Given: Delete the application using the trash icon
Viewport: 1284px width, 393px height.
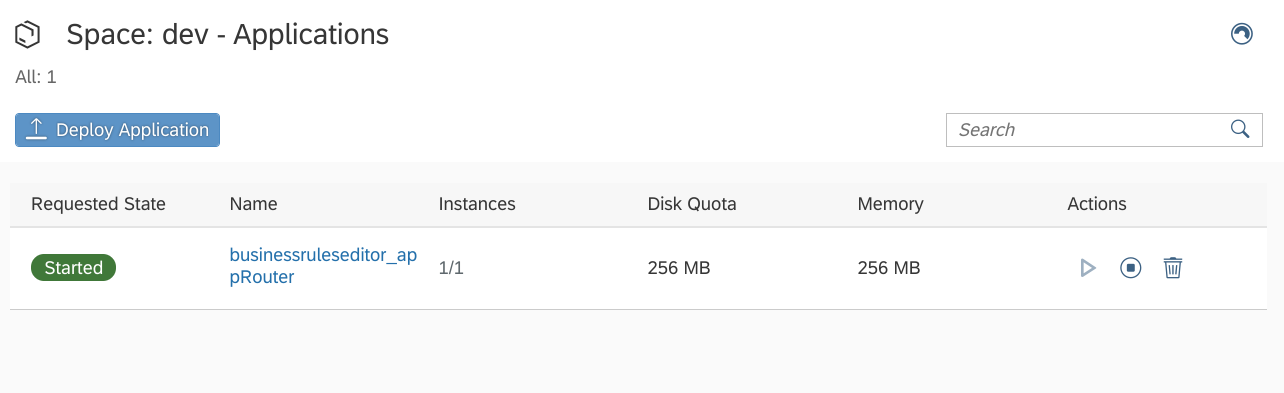Looking at the screenshot, I should 1173,268.
